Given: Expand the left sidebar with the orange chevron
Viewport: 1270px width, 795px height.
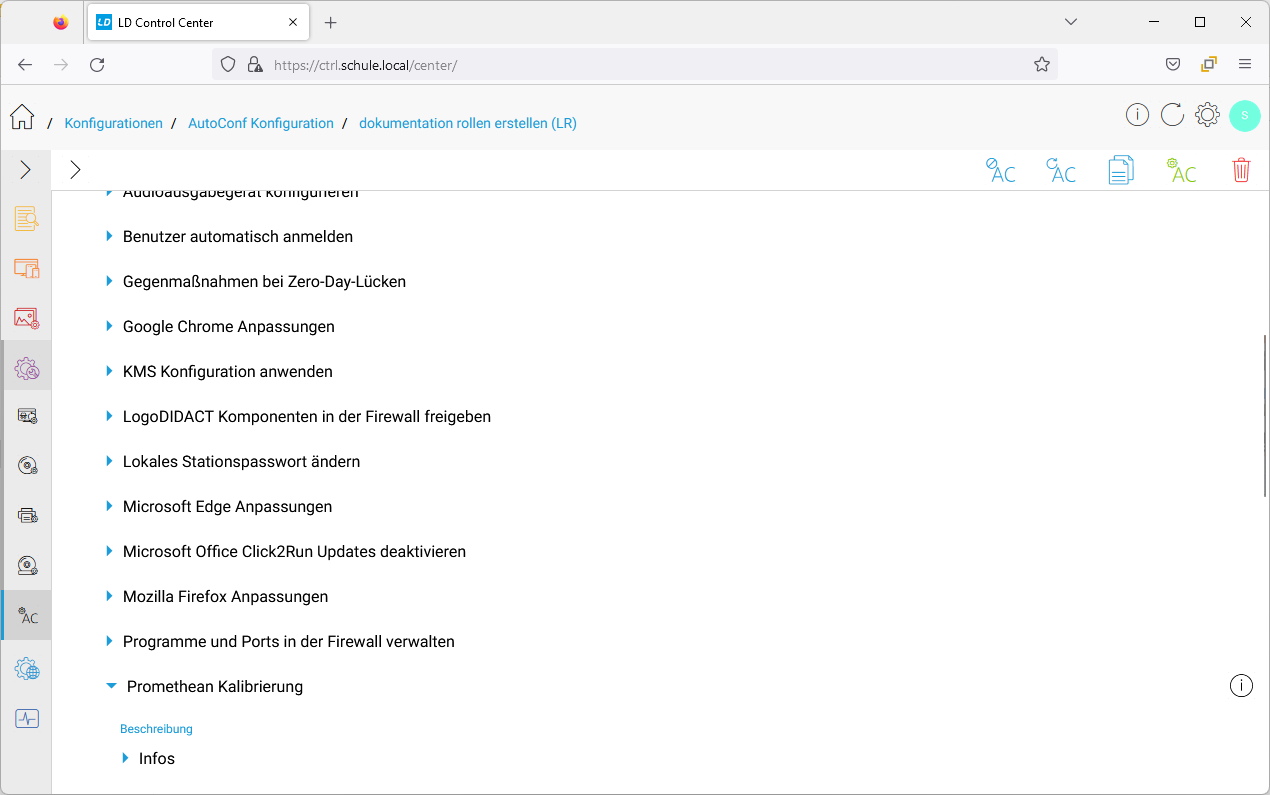Looking at the screenshot, I should tap(26, 170).
